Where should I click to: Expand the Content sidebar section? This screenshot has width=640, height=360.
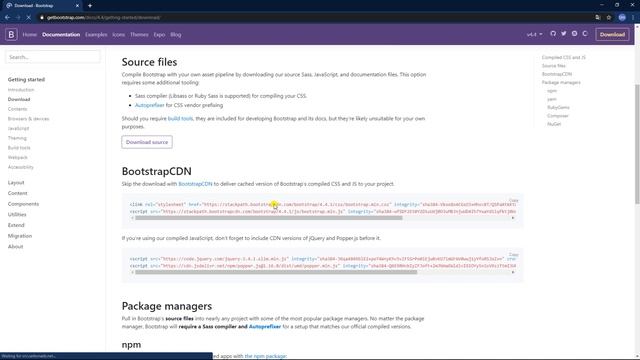coord(18,193)
